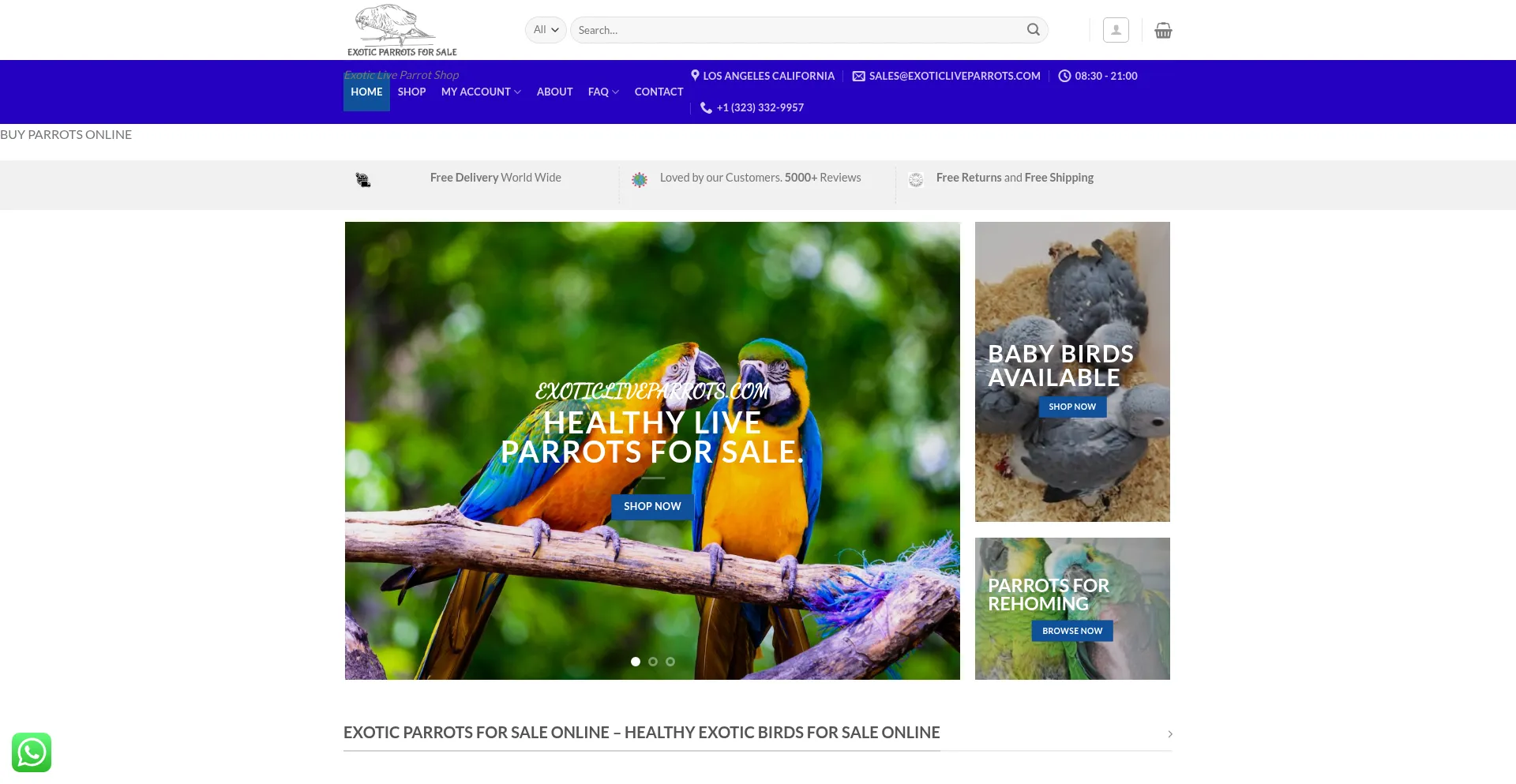The width and height of the screenshot is (1516, 784).
Task: Select the first slider dot
Action: pyautogui.click(x=636, y=662)
